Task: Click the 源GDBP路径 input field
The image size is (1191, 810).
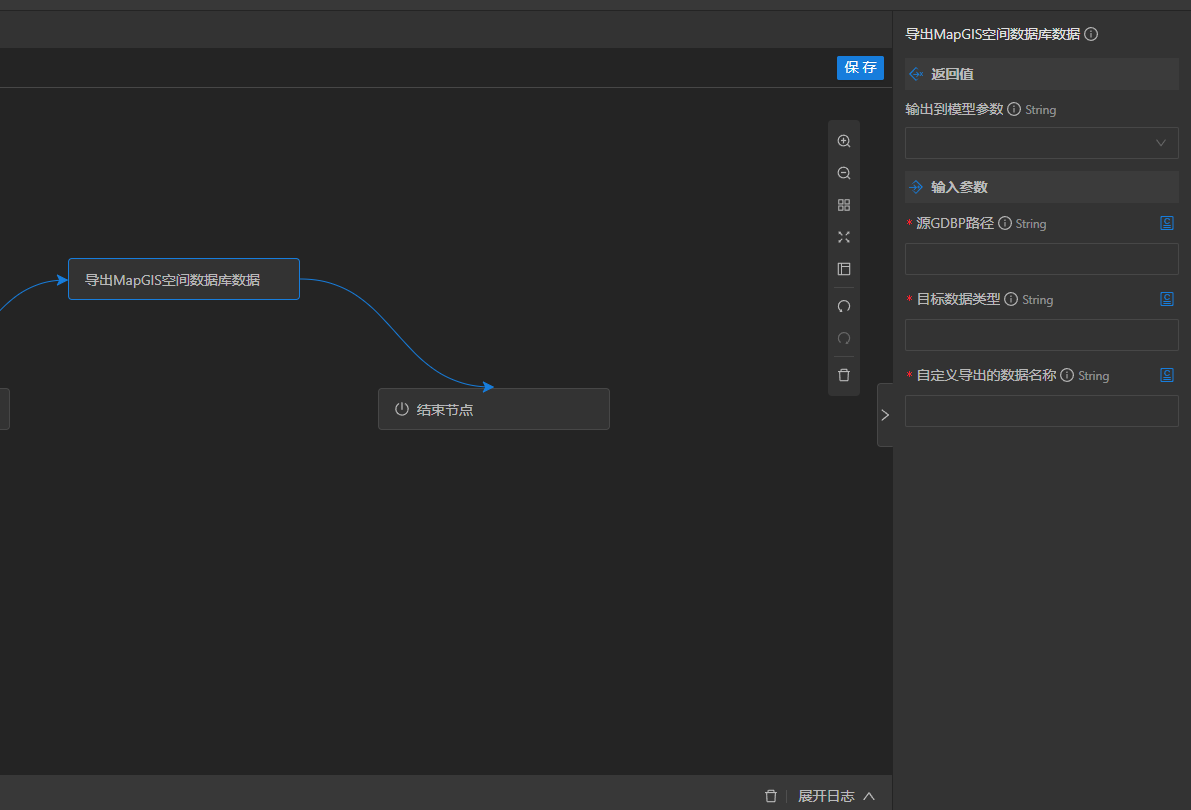Action: click(x=1041, y=259)
